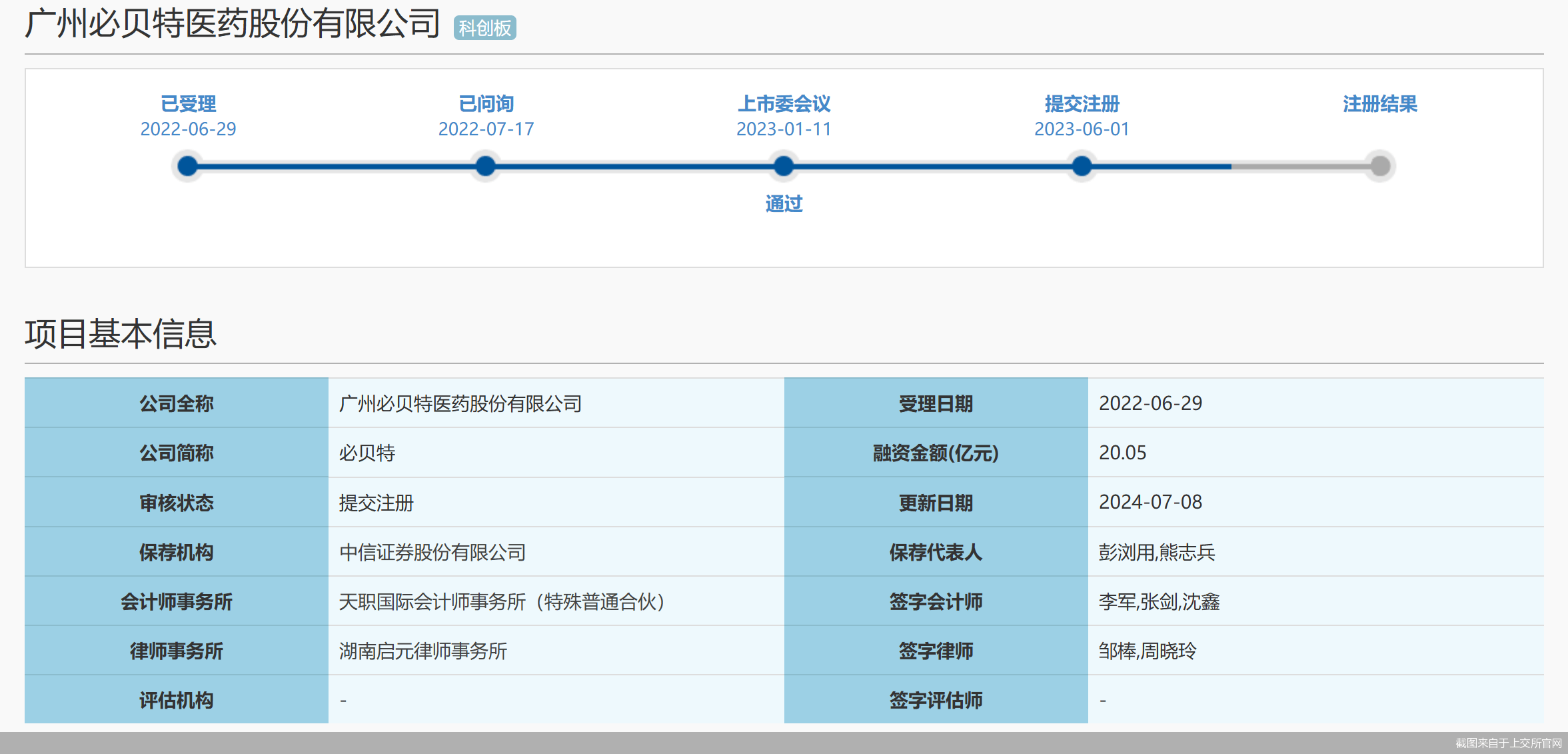1568x754 pixels.
Task: Click the 已问询 stage label
Action: coord(486,104)
